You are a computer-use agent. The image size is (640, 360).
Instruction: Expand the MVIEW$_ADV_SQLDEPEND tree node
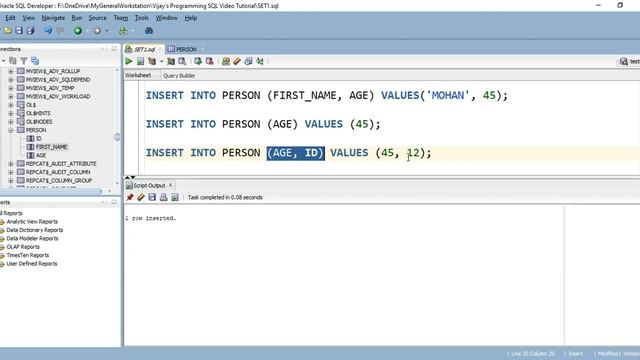tap(11, 80)
